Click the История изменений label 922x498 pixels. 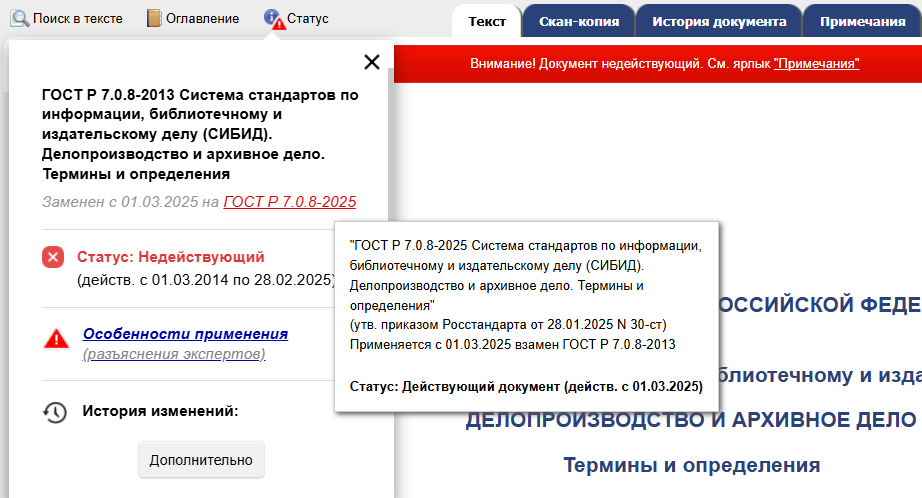[161, 411]
